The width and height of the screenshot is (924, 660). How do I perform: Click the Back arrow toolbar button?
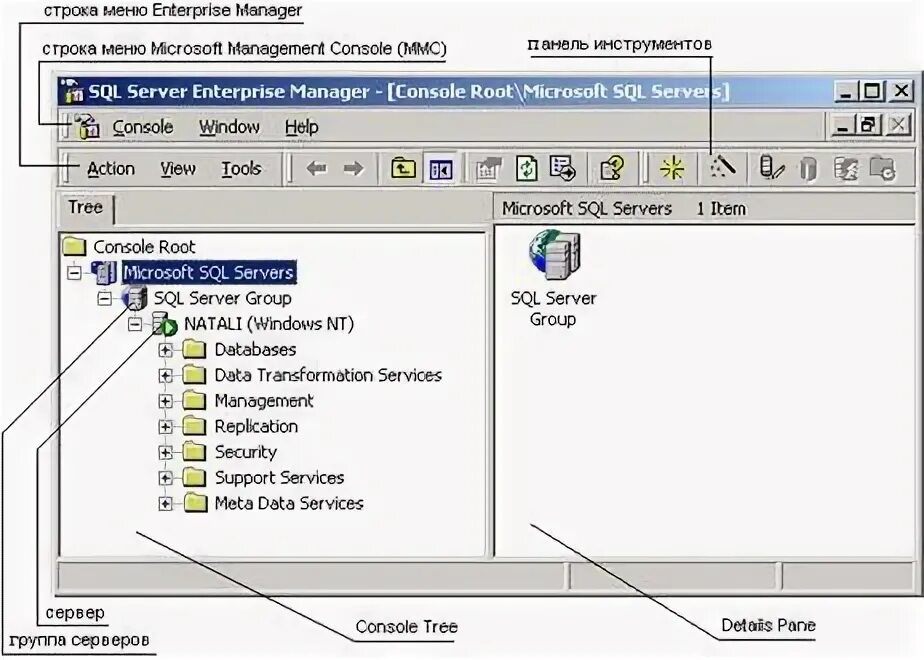[316, 169]
